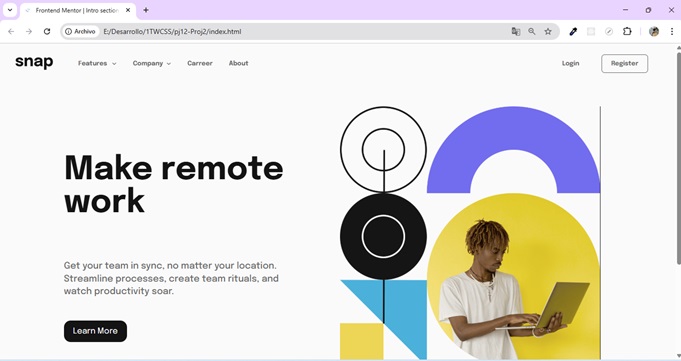Image resolution: width=681 pixels, height=361 pixels.
Task: Click the browser back arrow
Action: 11,31
